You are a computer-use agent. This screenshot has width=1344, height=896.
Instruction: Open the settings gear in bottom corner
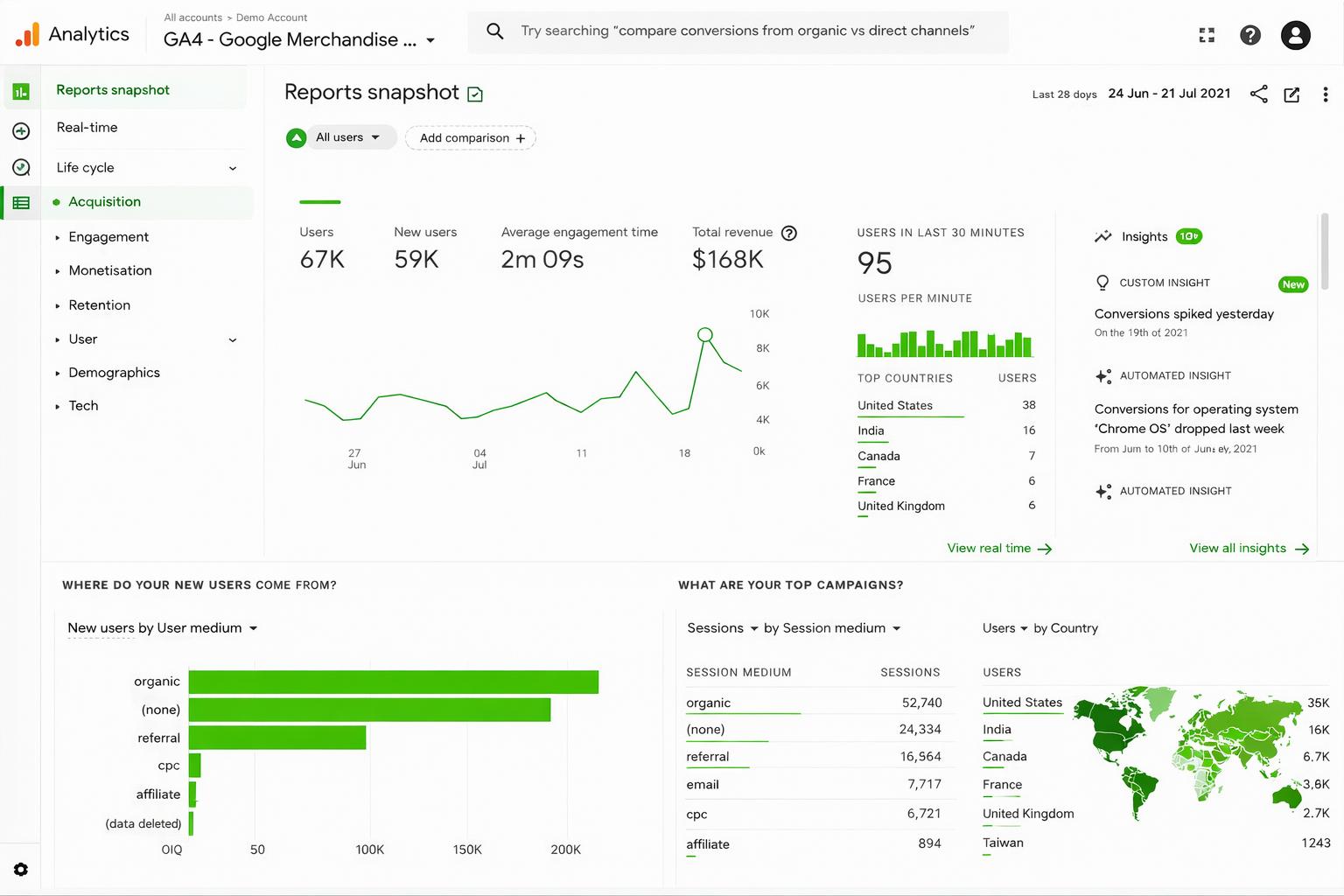(x=20, y=869)
